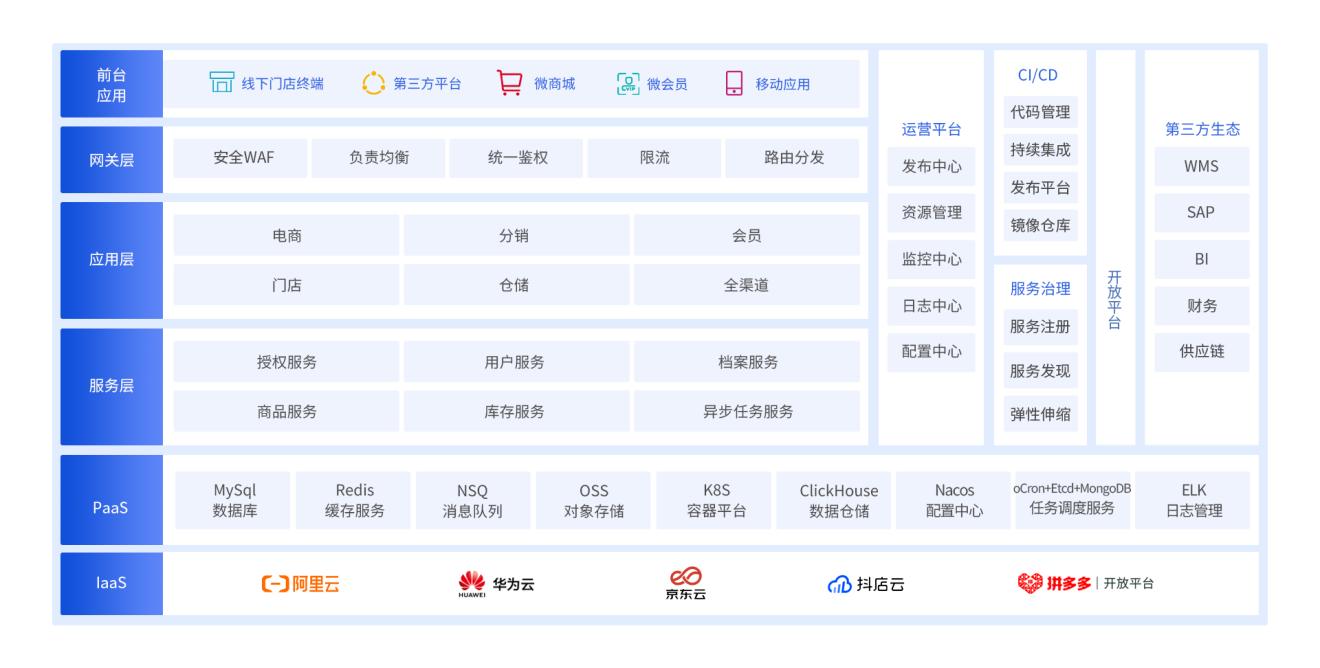
Task: Click the 线下门店终端 store terminal icon
Action: (220, 83)
